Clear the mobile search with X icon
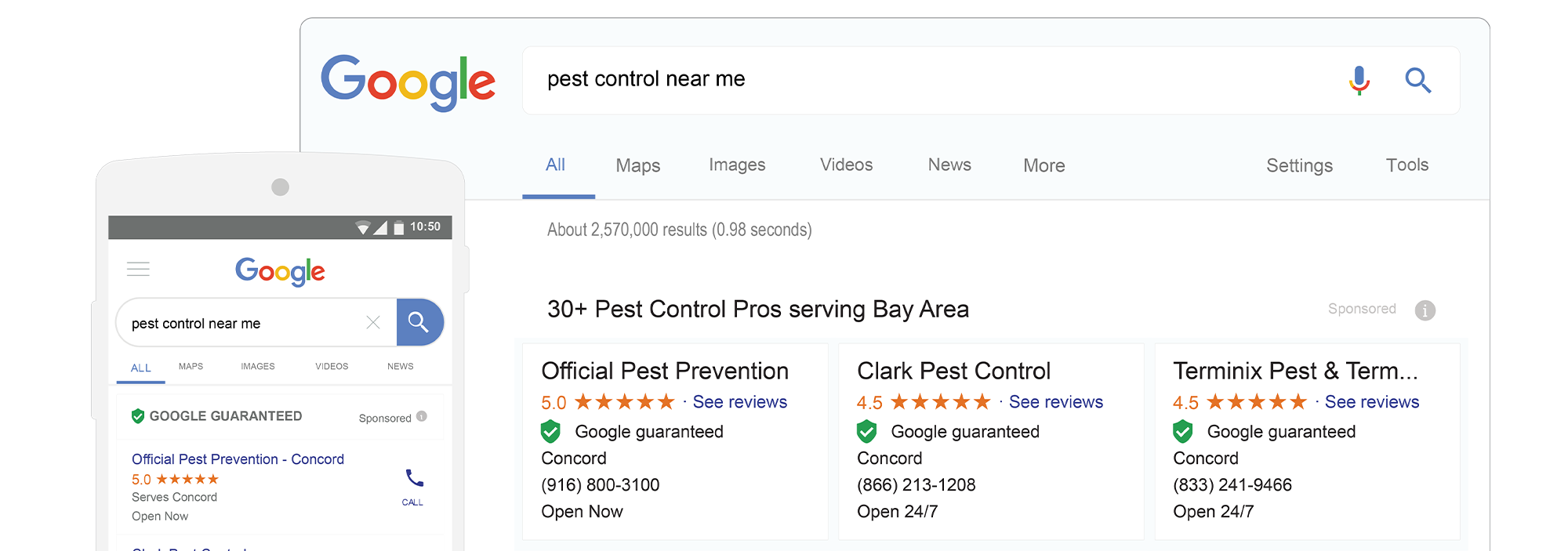 [x=373, y=322]
